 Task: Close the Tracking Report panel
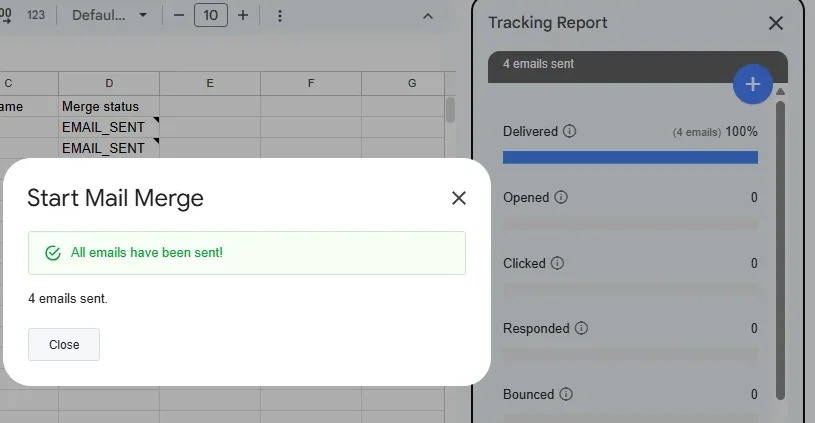[775, 23]
